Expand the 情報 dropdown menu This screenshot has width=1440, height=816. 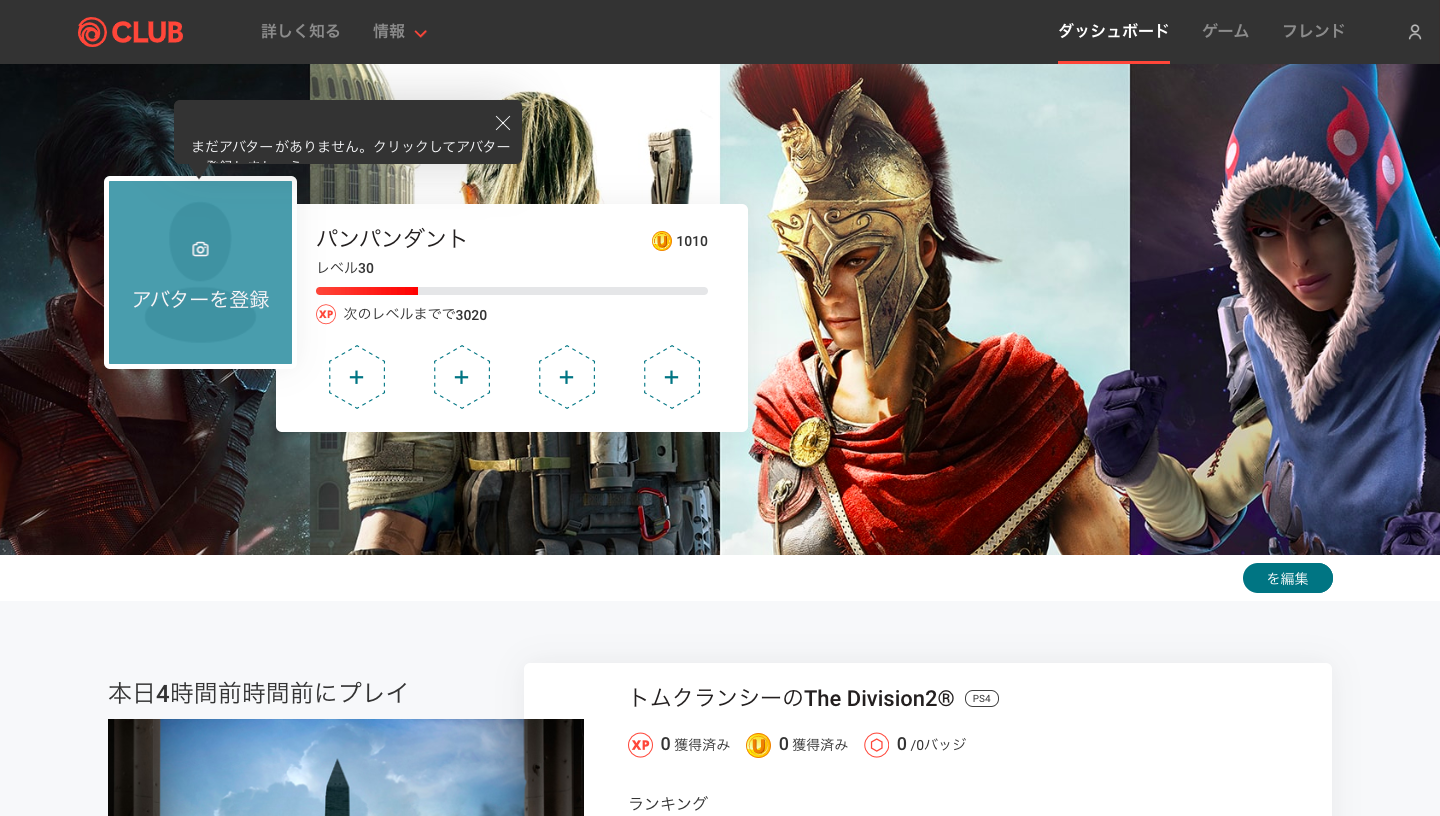click(x=400, y=32)
